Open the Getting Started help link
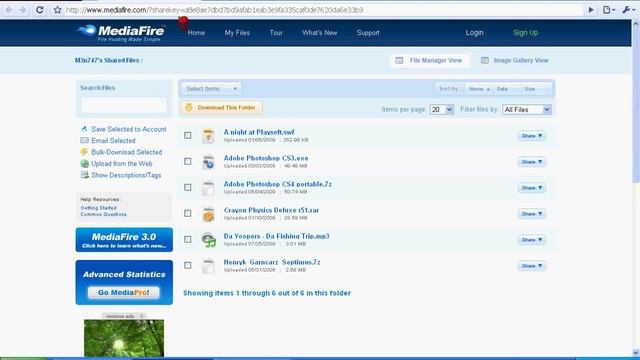This screenshot has height=360, width=640. (98, 208)
